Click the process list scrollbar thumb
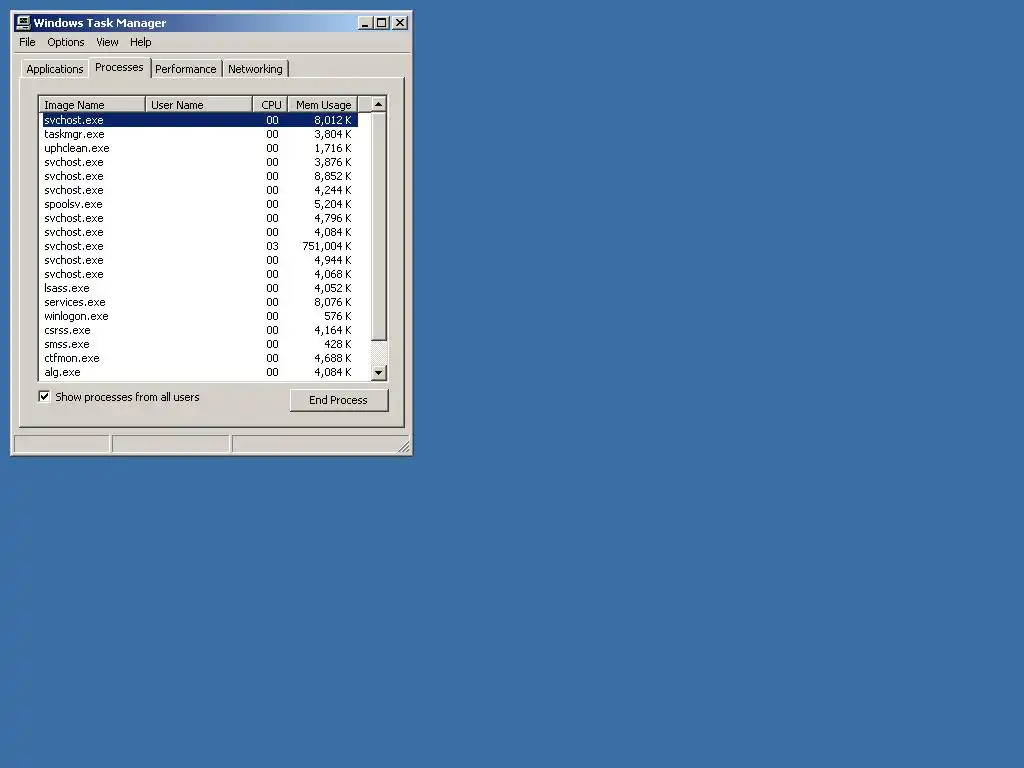Screen dimensions: 1024x768 379,226
